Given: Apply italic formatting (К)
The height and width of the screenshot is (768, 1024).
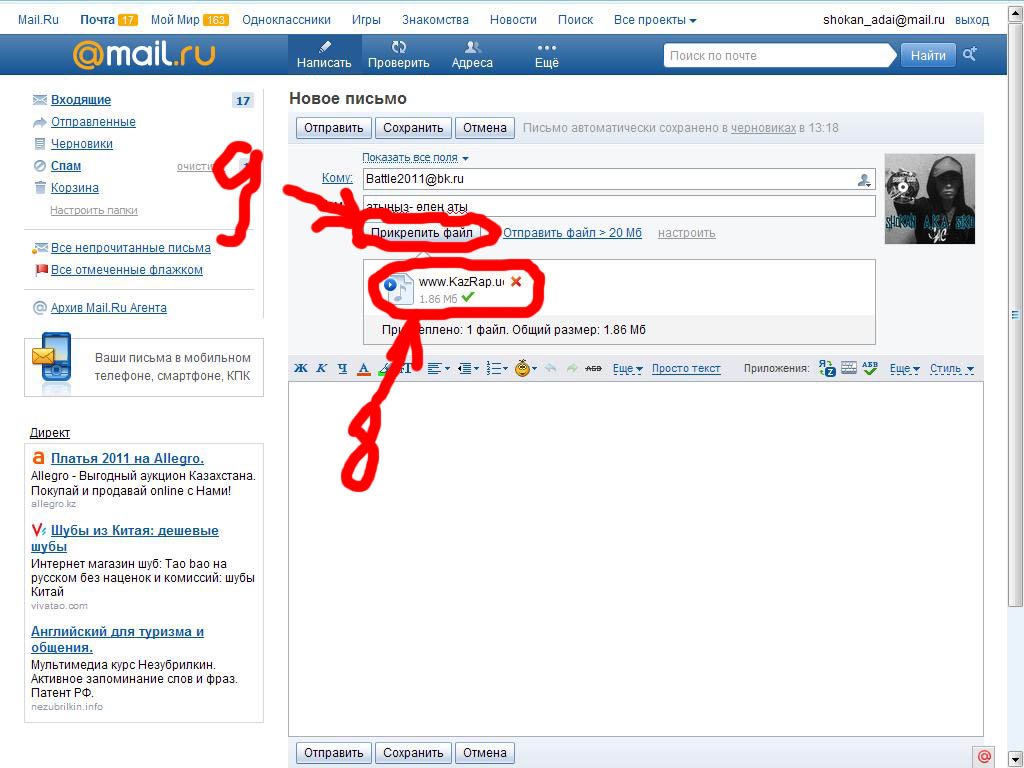Looking at the screenshot, I should click(321, 368).
